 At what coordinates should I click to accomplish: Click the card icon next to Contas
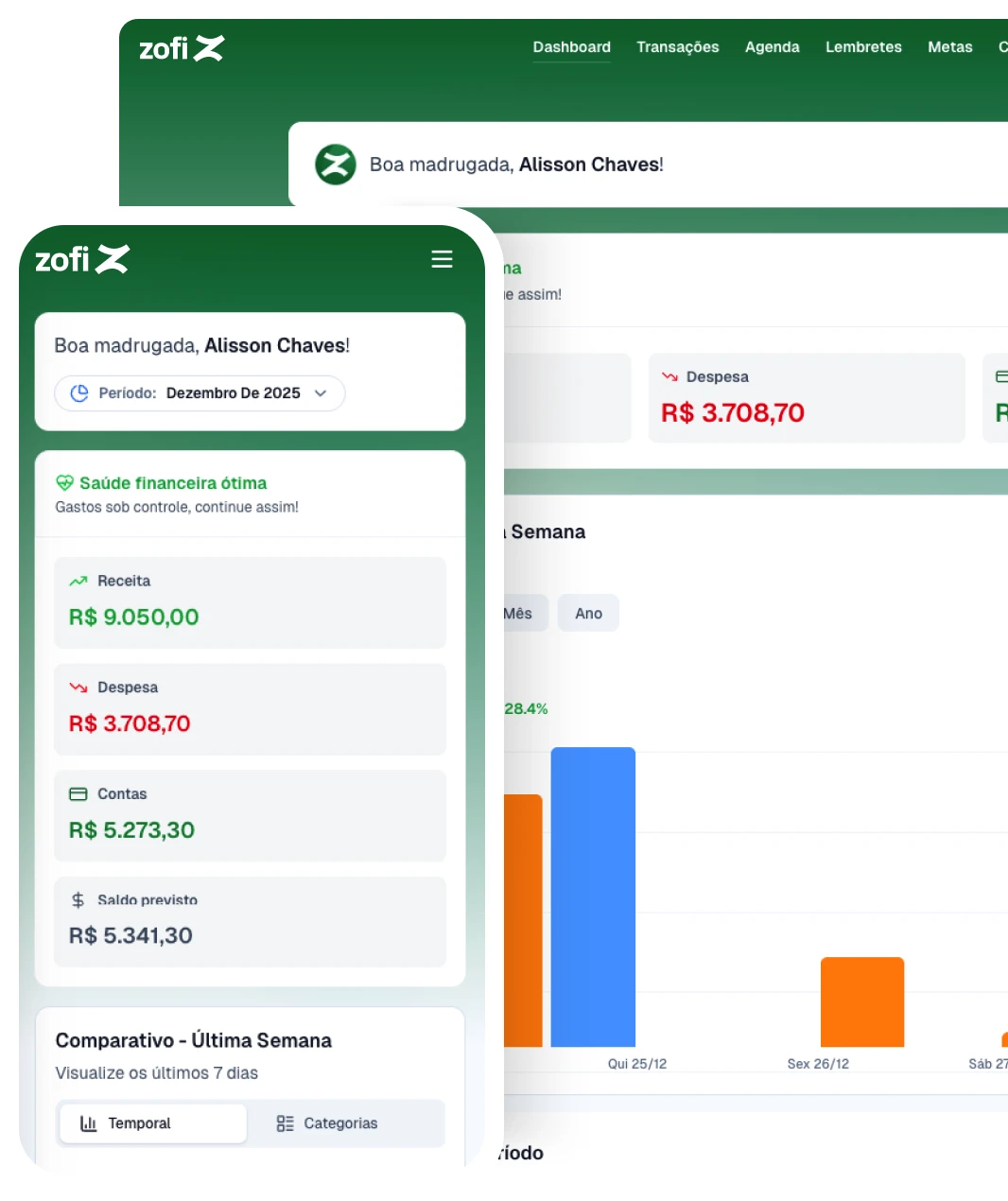coord(78,794)
